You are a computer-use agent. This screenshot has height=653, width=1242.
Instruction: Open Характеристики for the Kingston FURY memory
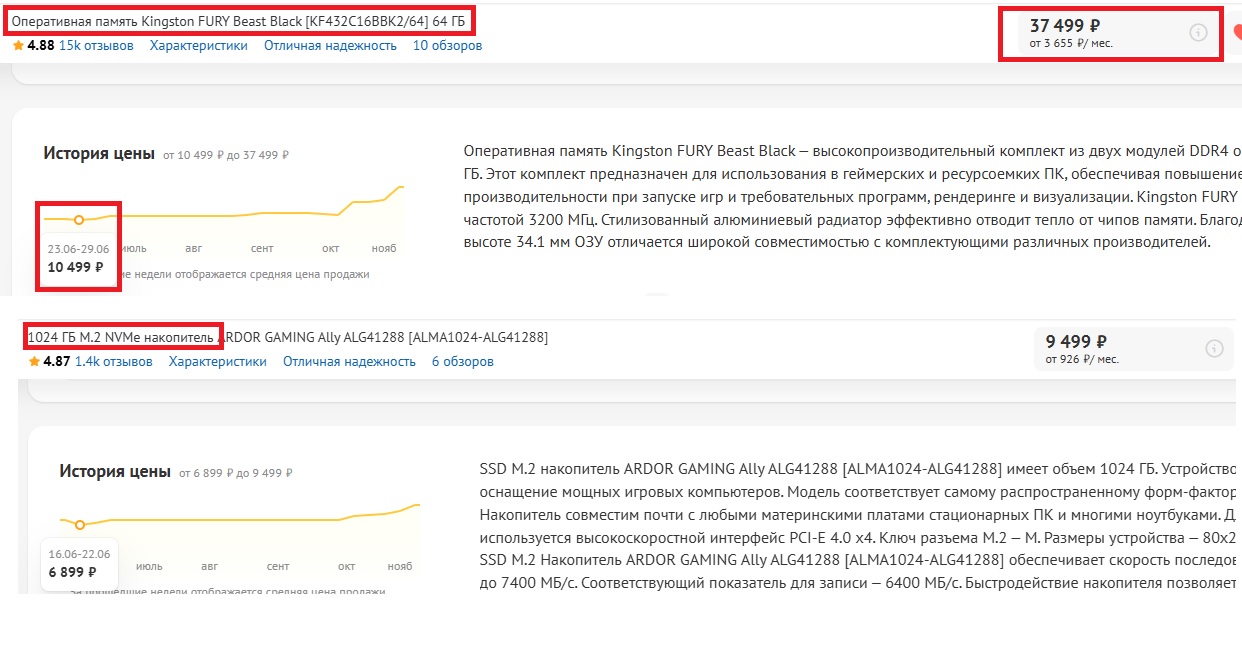pyautogui.click(x=199, y=45)
